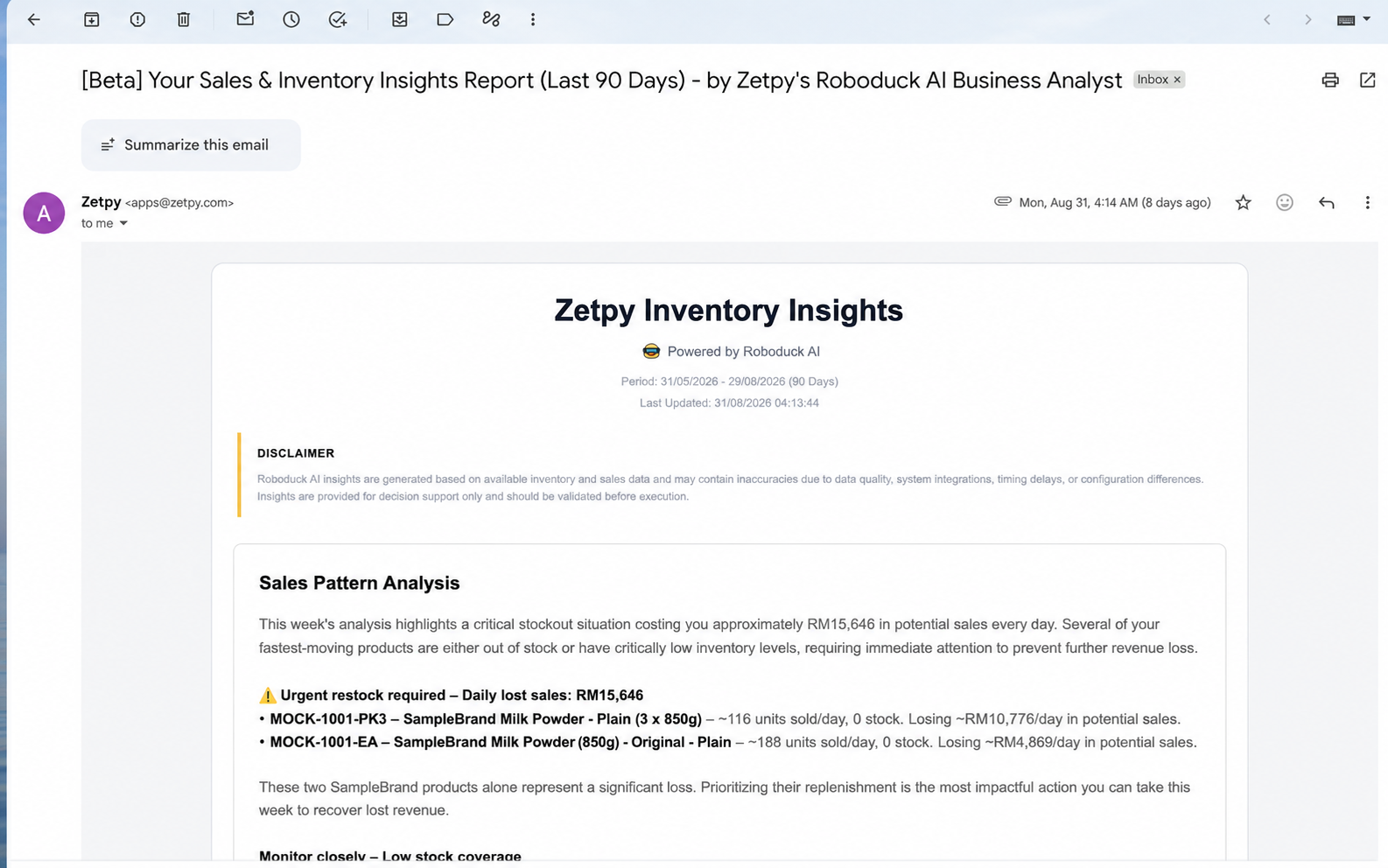Go back to inbox with back arrow
Screen dimensions: 1388x868
[x=34, y=19]
